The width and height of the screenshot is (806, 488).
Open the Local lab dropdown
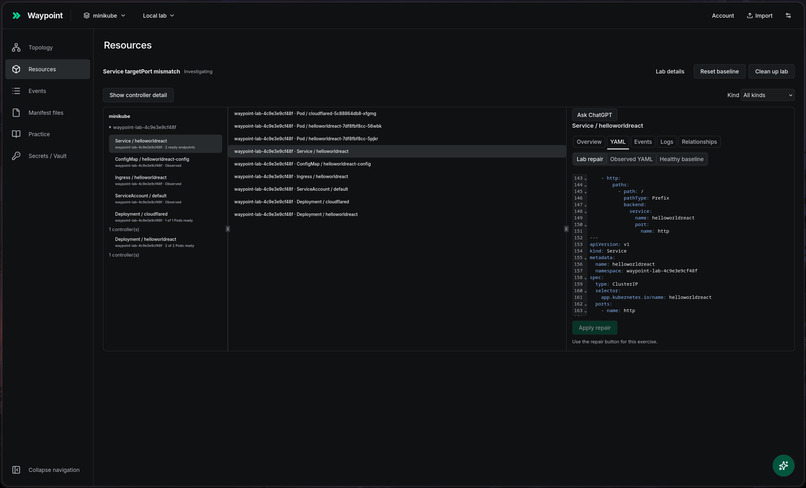[158, 15]
